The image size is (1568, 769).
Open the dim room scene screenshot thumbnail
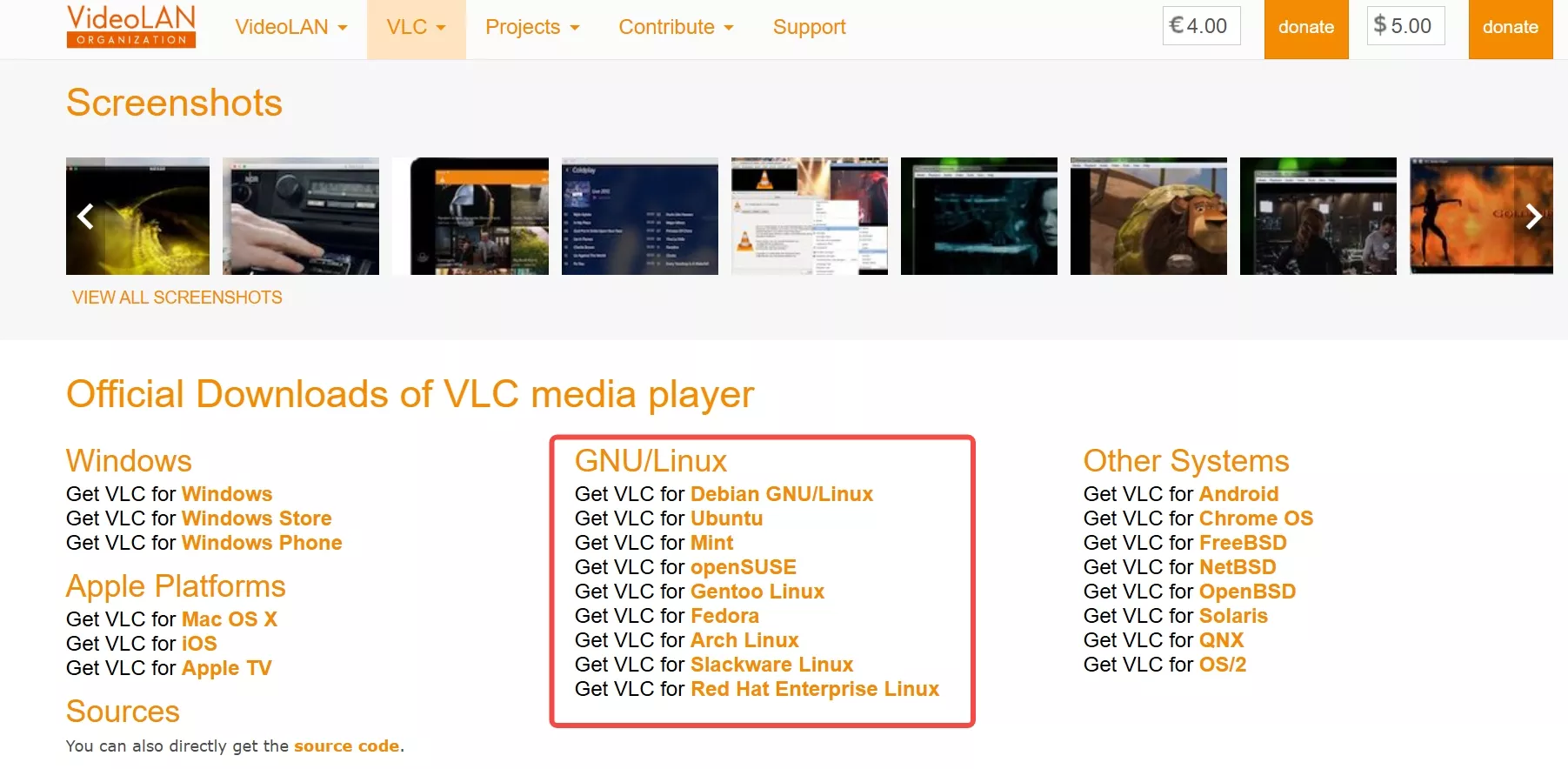1318,216
